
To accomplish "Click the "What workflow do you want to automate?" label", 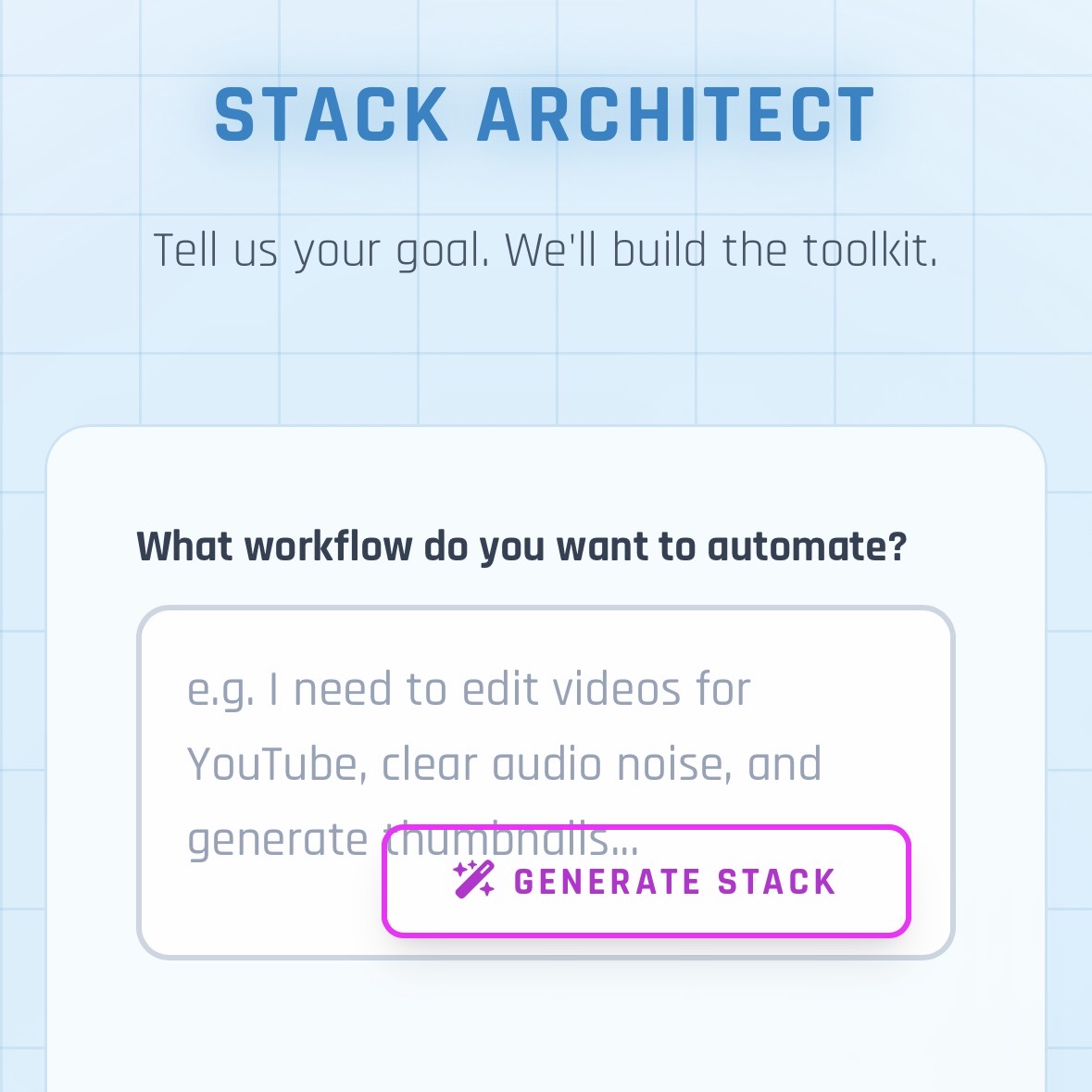I will 521,546.
